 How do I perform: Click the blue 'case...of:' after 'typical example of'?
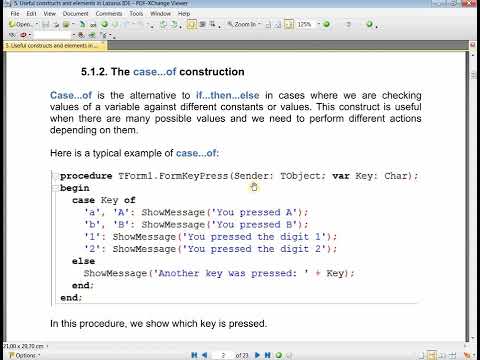point(197,153)
